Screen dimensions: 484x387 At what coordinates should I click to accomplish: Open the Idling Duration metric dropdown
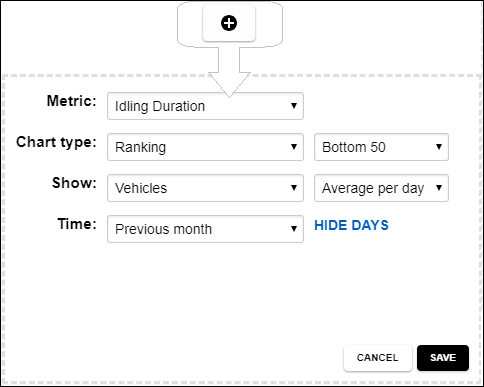pyautogui.click(x=205, y=106)
